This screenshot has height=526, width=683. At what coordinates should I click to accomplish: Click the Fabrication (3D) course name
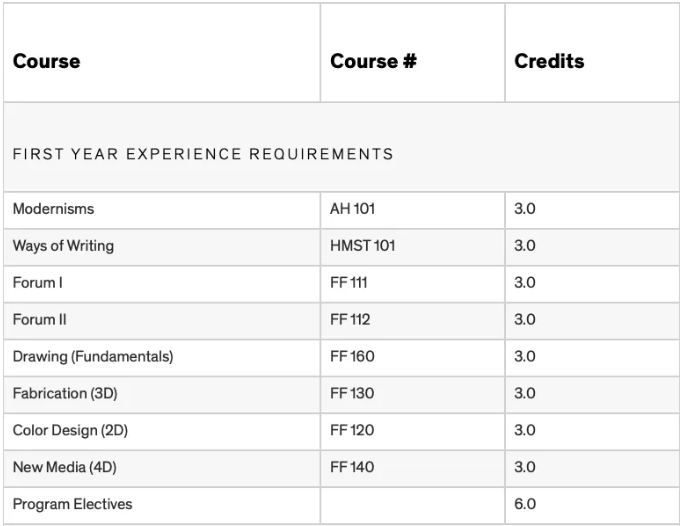65,394
